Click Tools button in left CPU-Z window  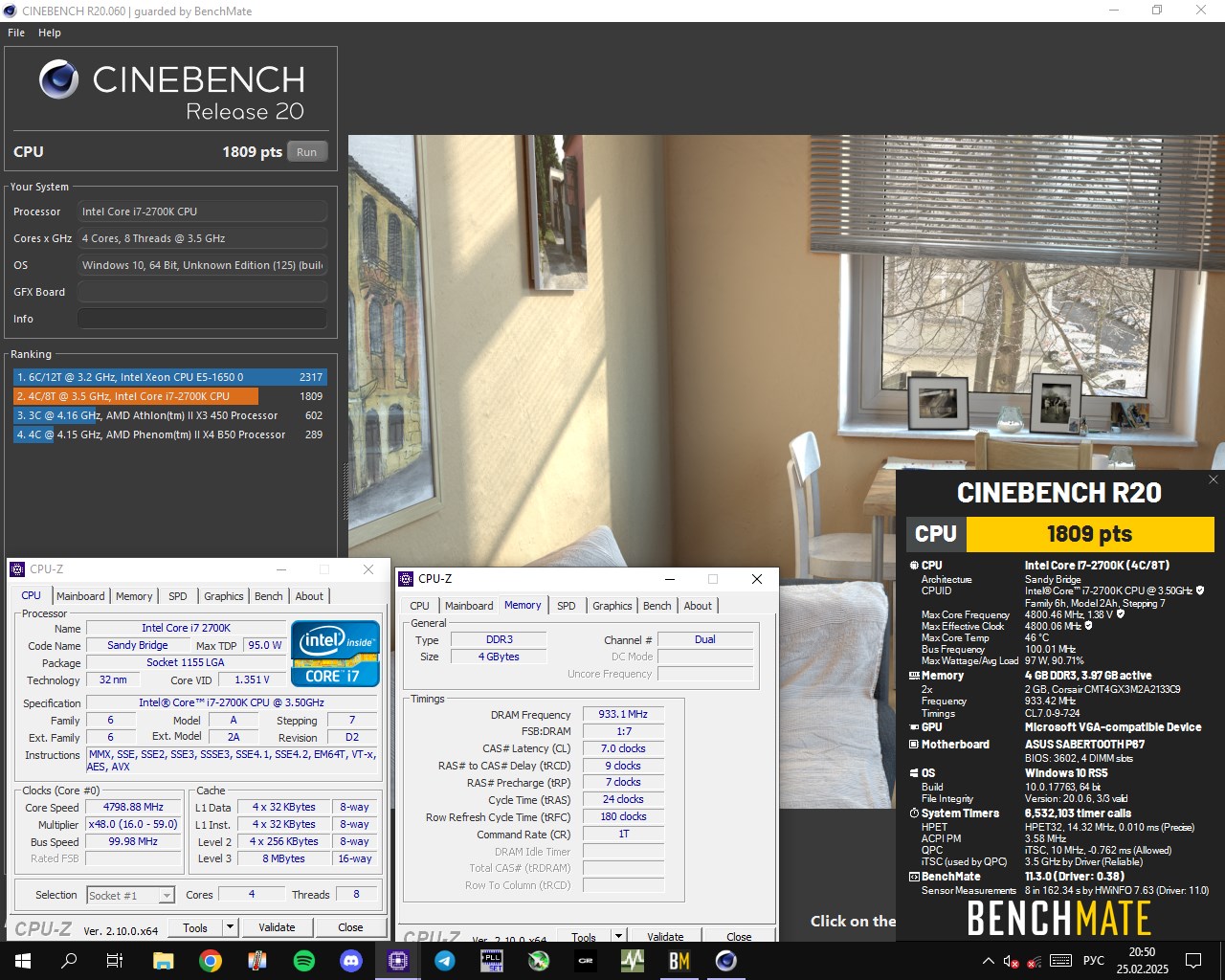click(195, 927)
